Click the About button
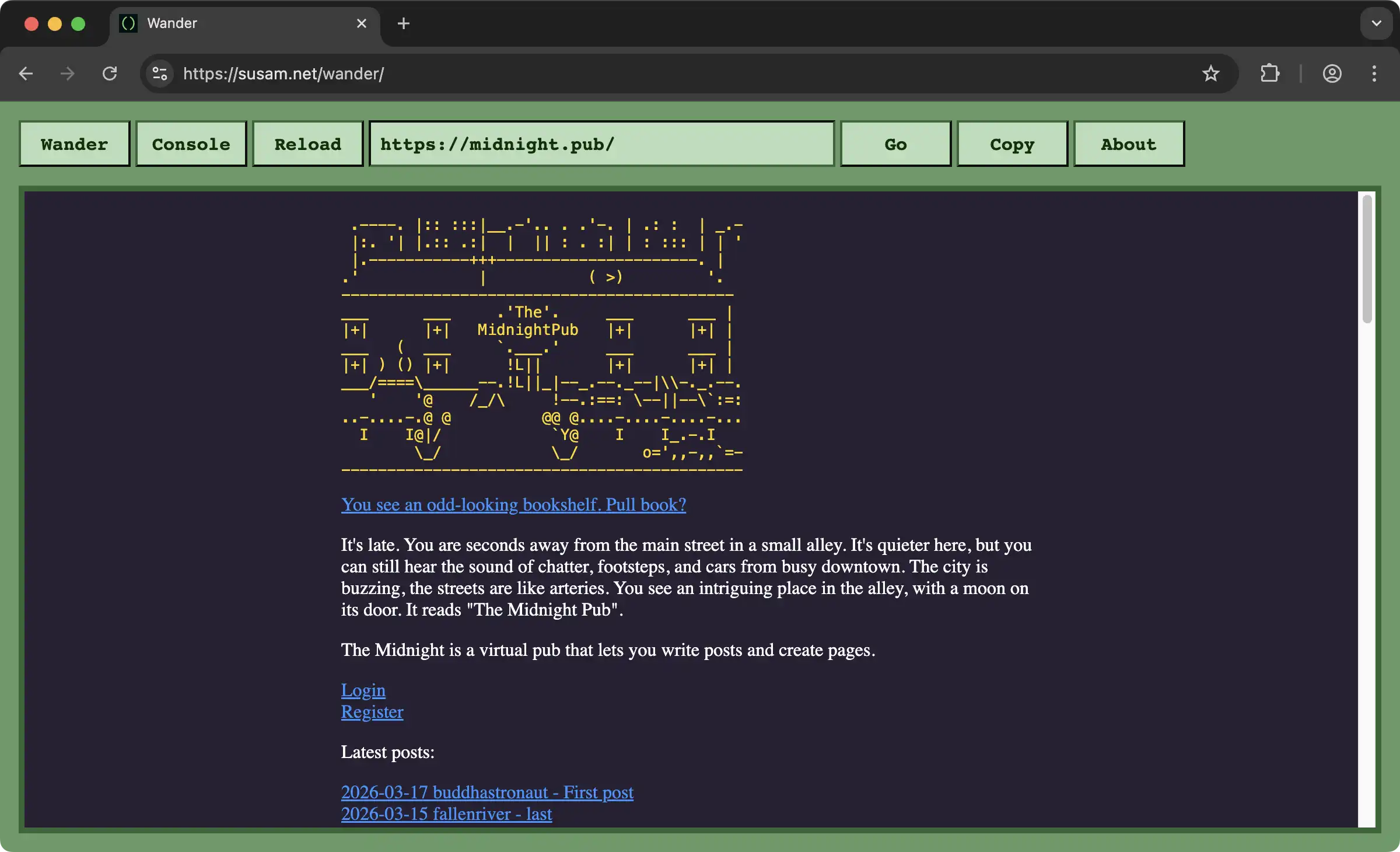This screenshot has height=852, width=1400. click(1129, 144)
